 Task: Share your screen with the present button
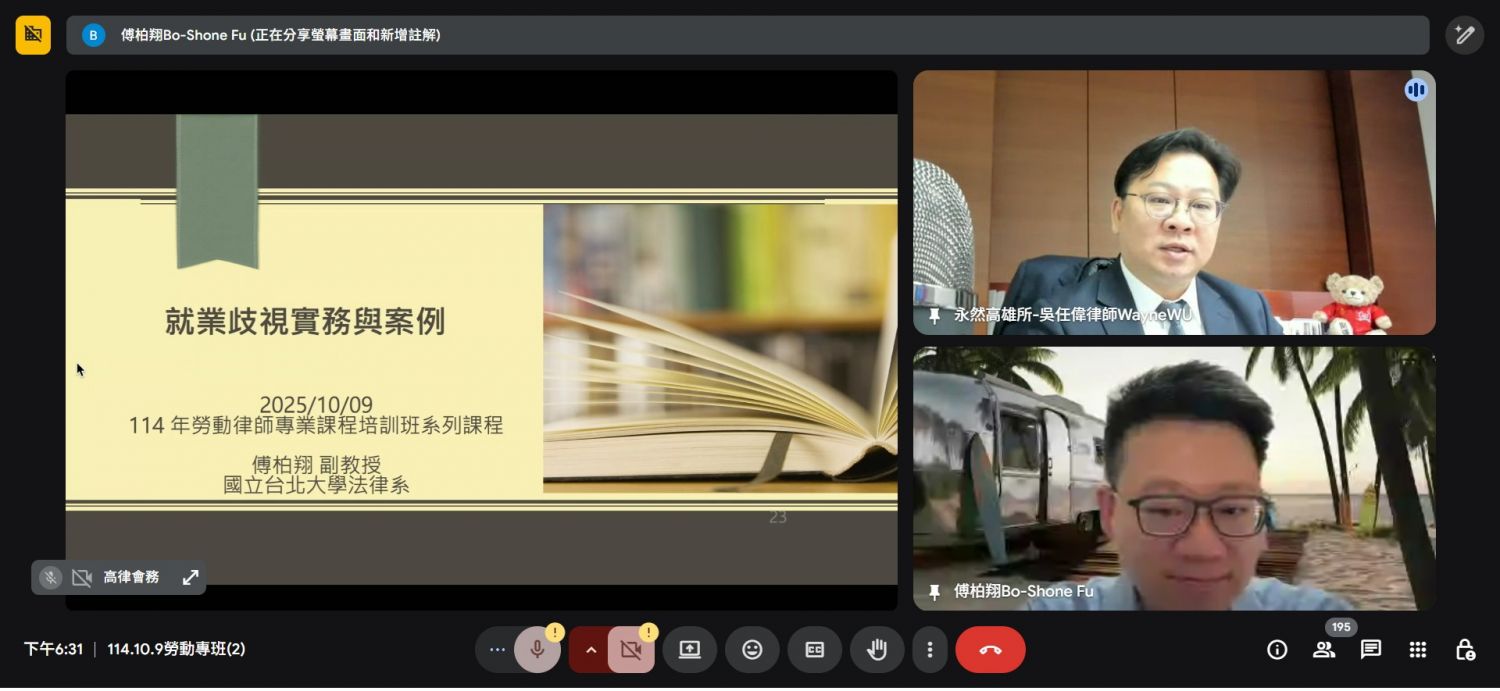coord(689,650)
